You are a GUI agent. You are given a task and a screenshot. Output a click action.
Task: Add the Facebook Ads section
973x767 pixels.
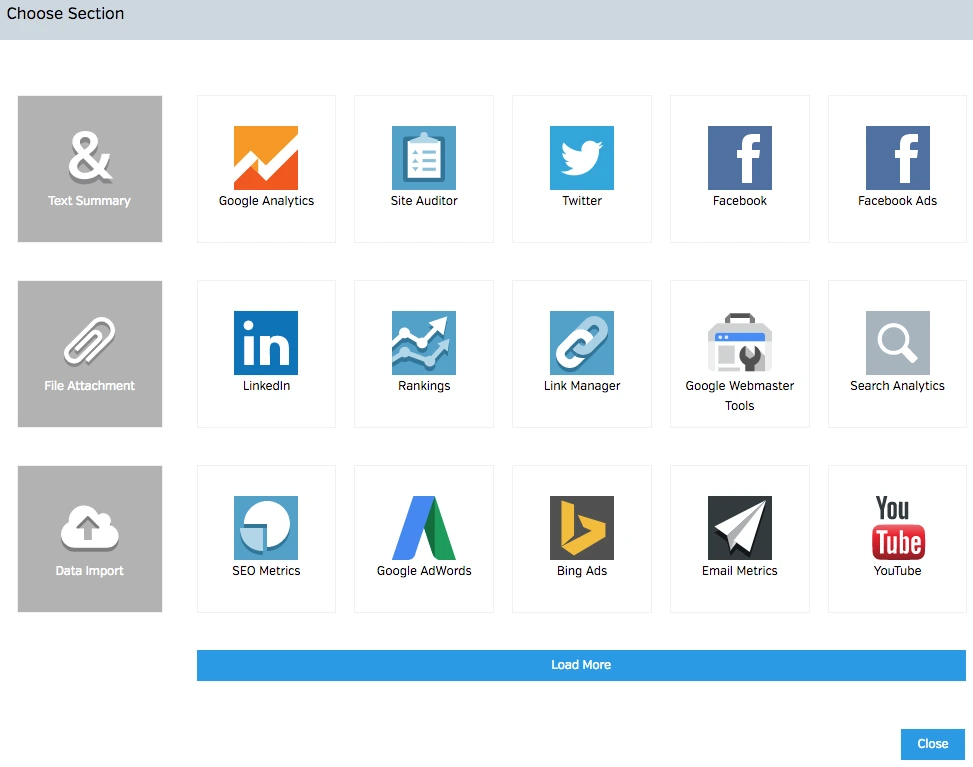tap(897, 168)
